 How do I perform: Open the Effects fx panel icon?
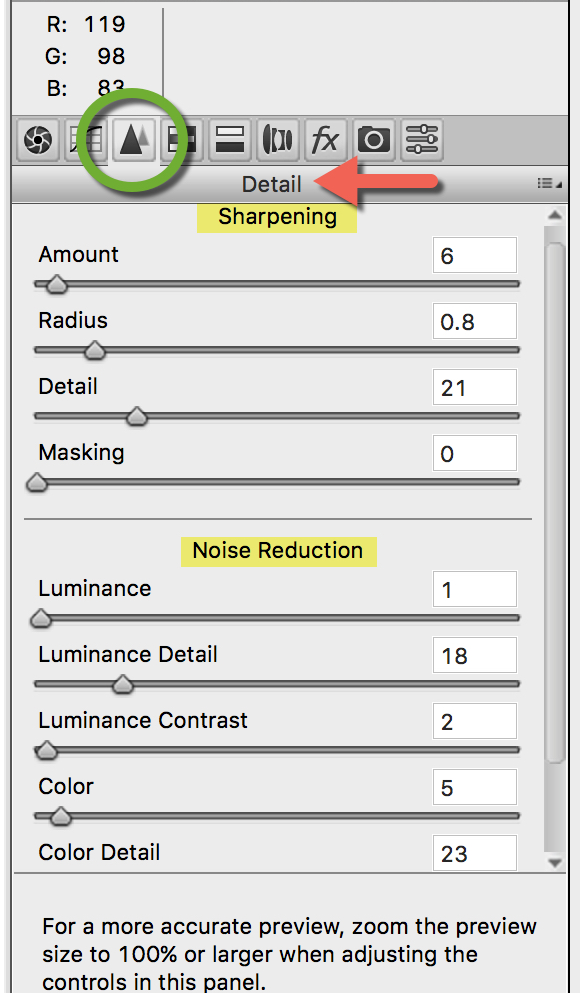(325, 139)
